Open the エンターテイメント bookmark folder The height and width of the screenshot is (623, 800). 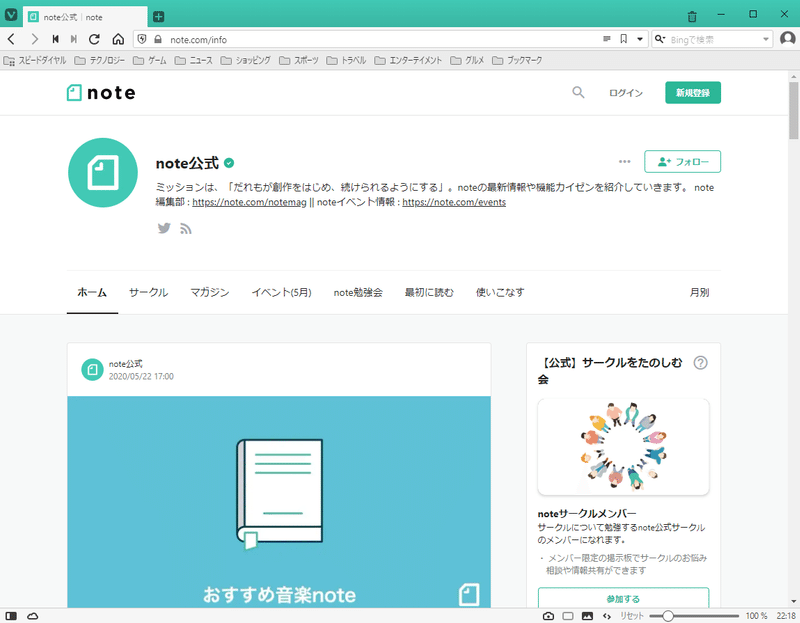coord(408,60)
